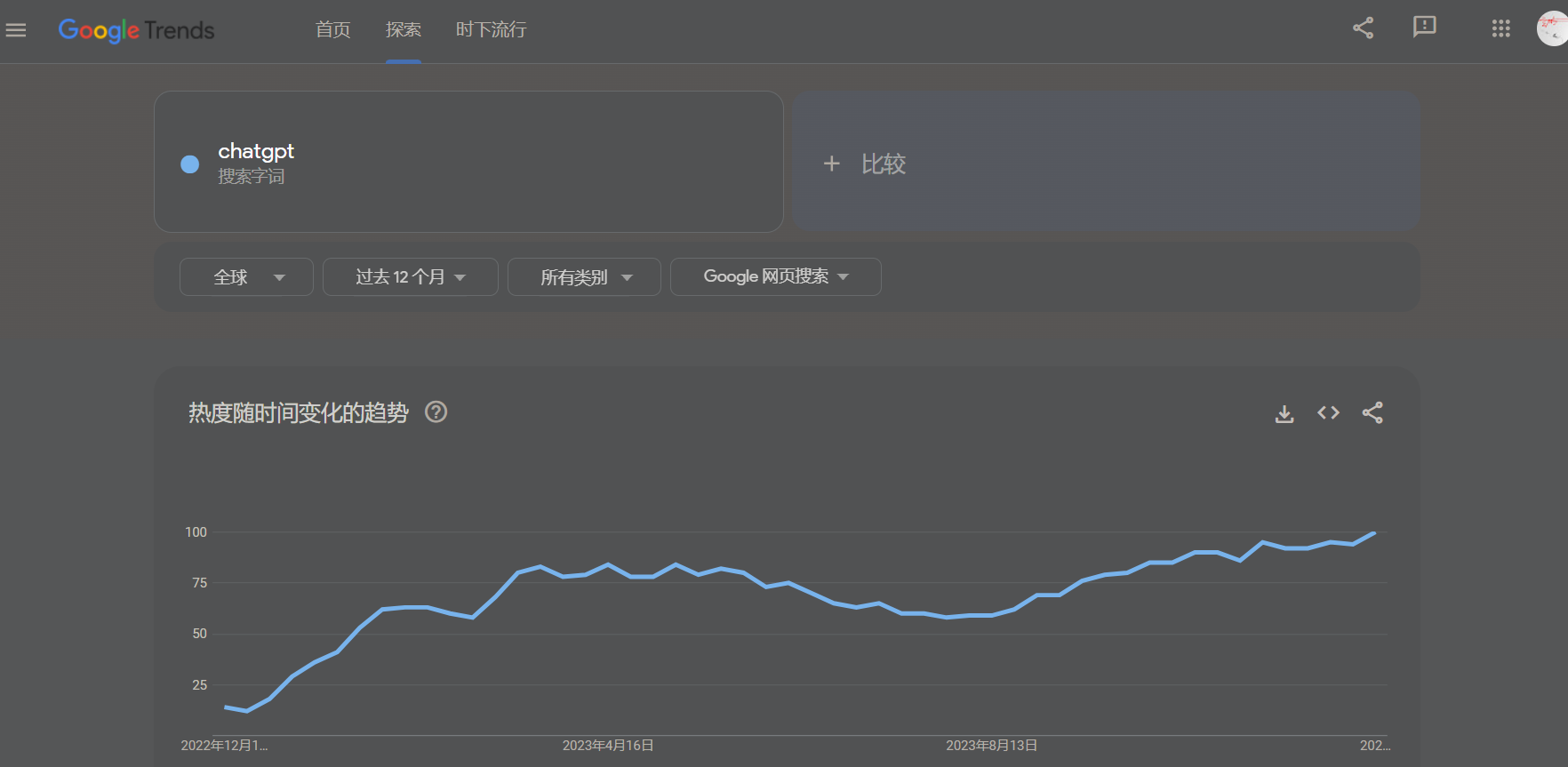This screenshot has height=767, width=1568.
Task: Click the 搜索字词 label under chatgpt
Action: (x=252, y=177)
